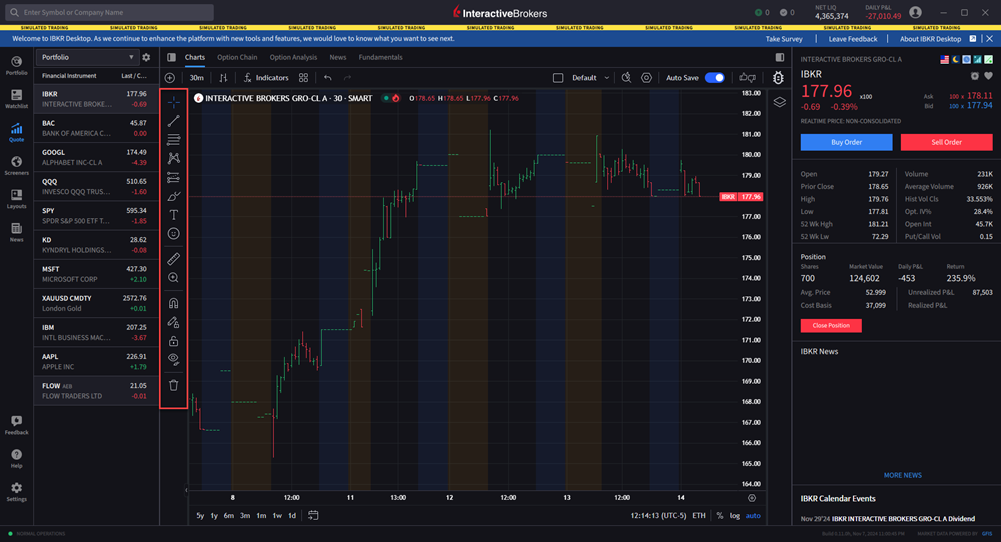
Task: Select the Text annotation tool
Action: (x=173, y=215)
